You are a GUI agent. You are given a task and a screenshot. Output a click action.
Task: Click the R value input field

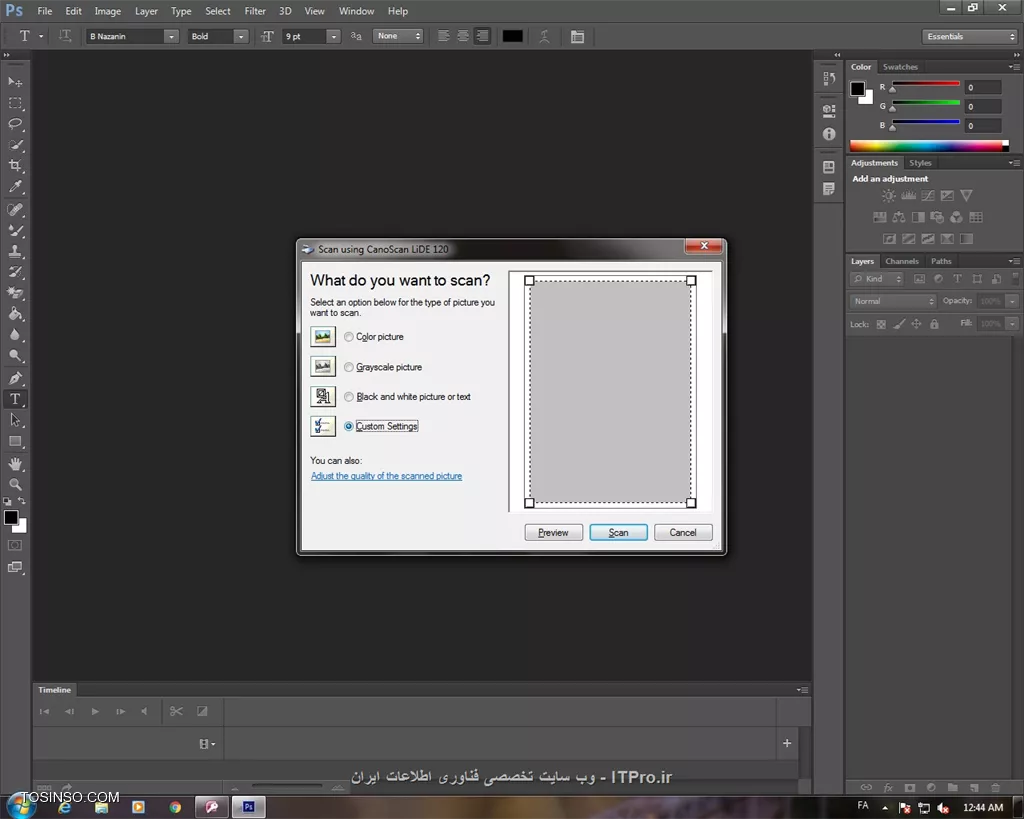983,88
